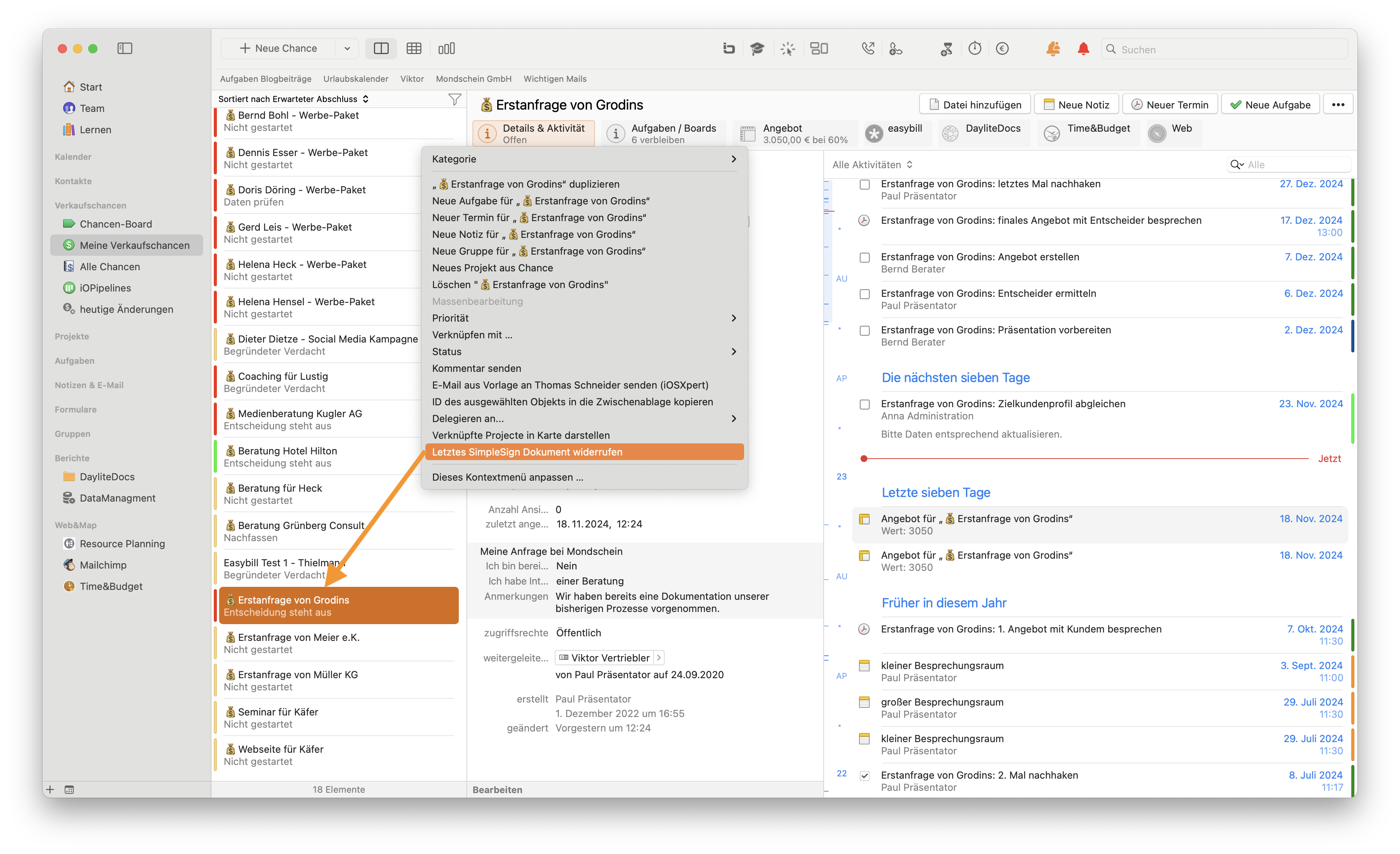The image size is (1400, 854).
Task: Open DayliteDocs folder in sidebar
Action: (x=107, y=477)
